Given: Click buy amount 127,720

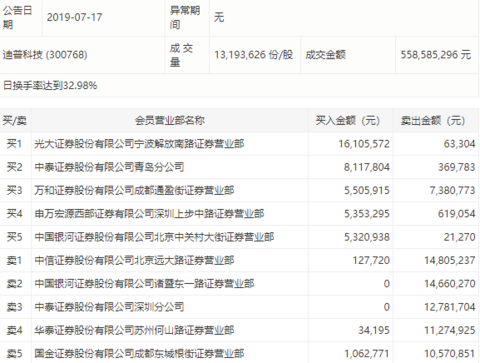Looking at the screenshot, I should [x=371, y=260].
